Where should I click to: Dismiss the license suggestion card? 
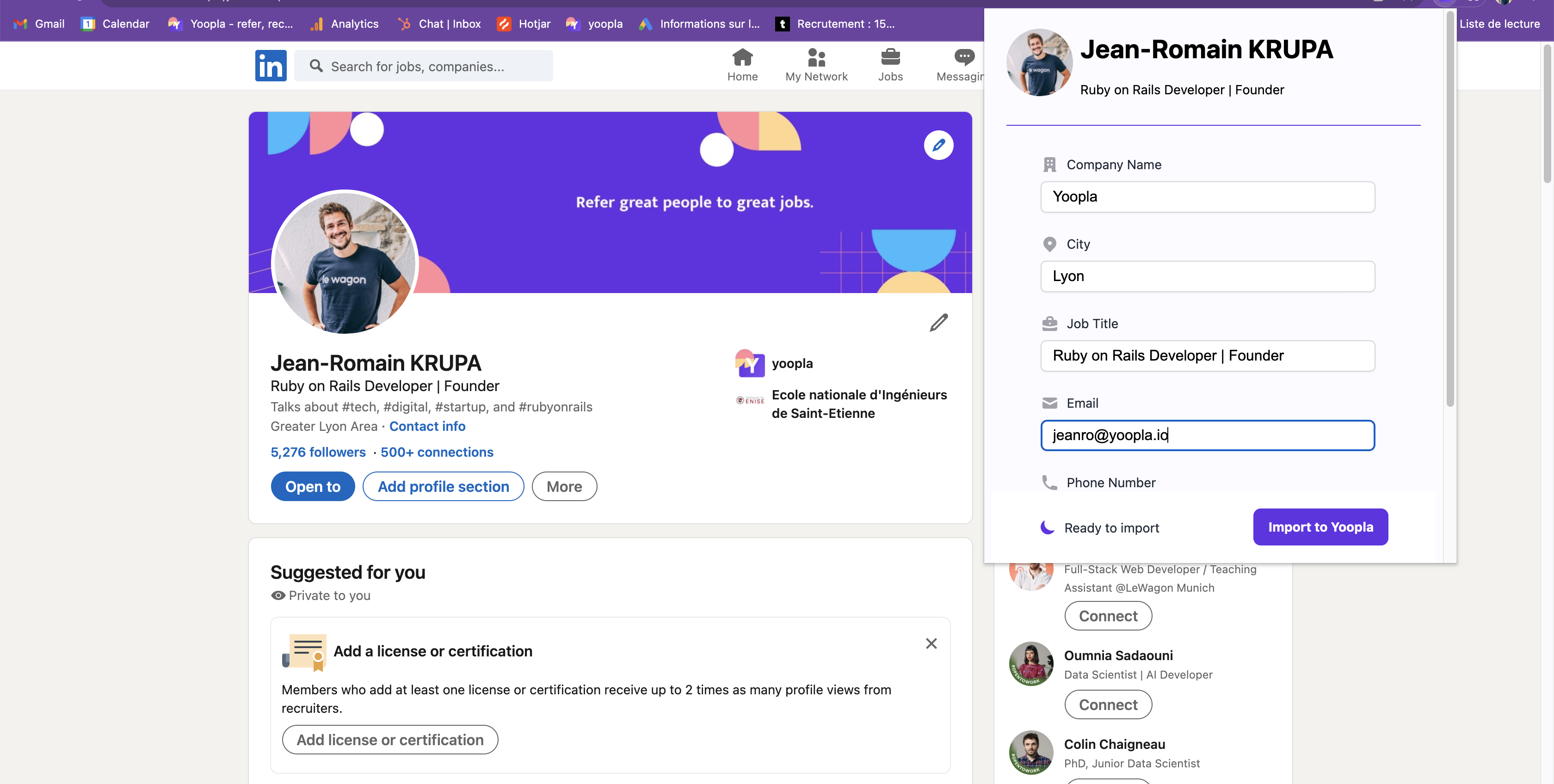pos(931,643)
